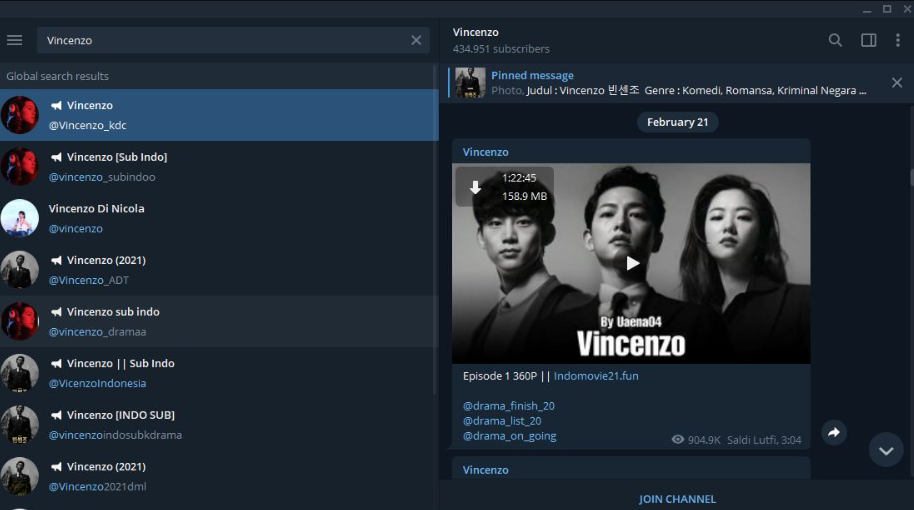Open the Vincenzo [Sub Indo] channel result

coord(219,167)
